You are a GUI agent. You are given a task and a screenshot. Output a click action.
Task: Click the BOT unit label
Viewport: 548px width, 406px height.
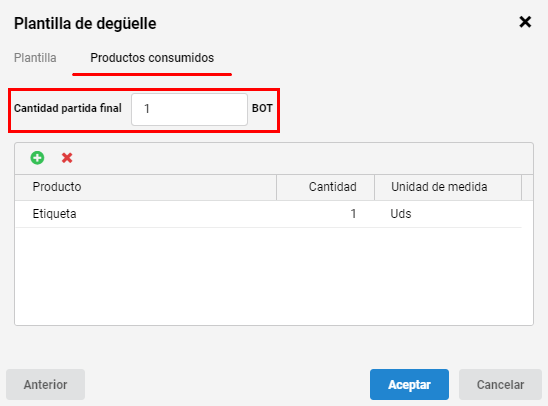click(262, 108)
